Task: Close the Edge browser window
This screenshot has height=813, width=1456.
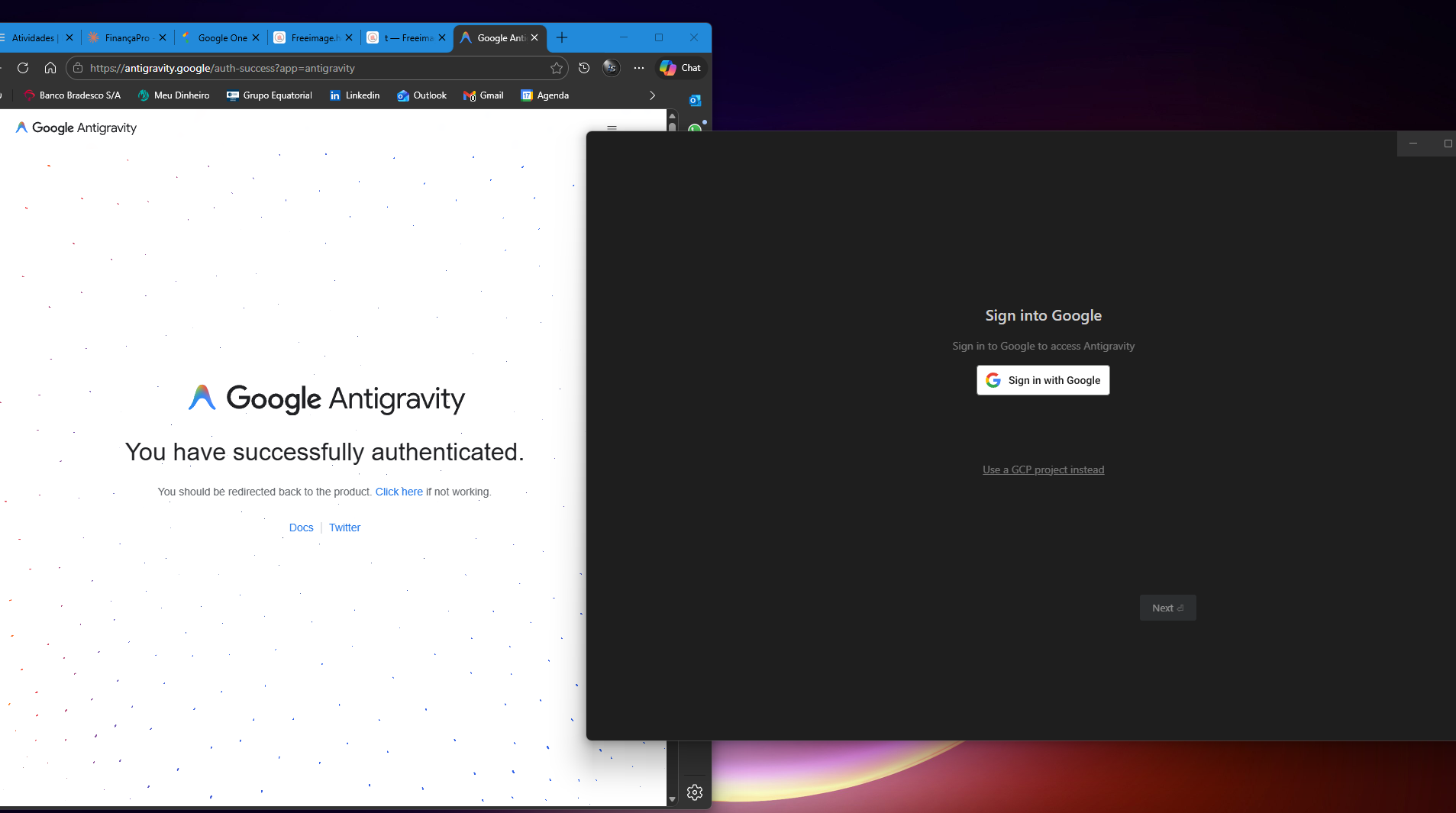Action: point(694,37)
